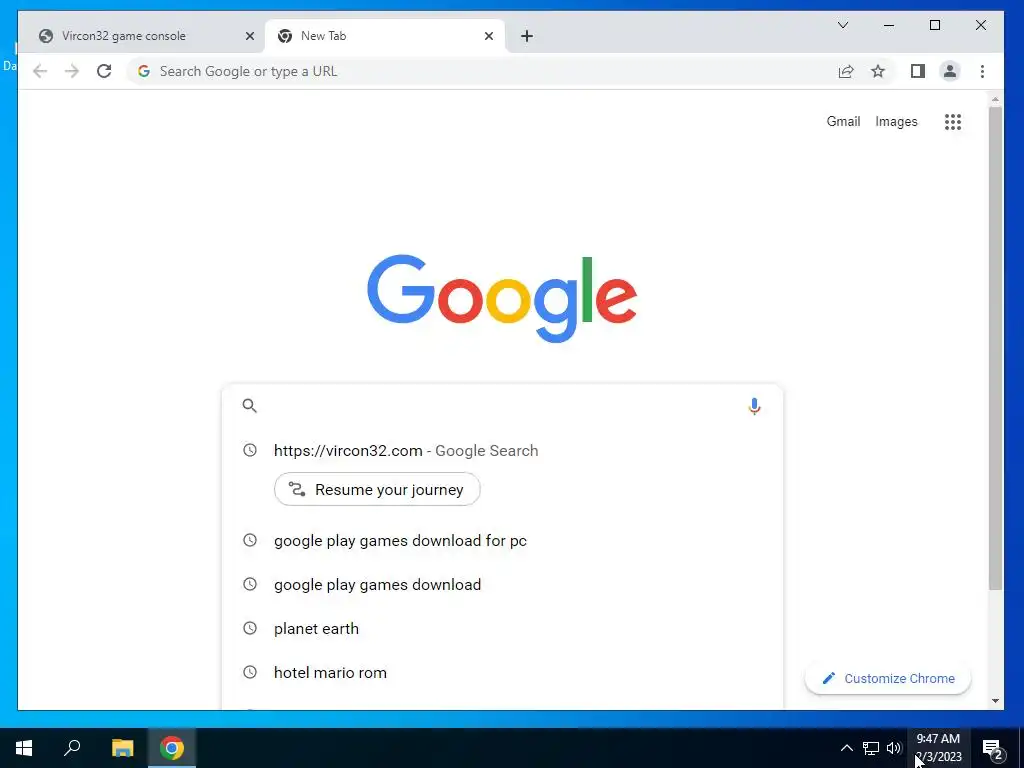This screenshot has height=768, width=1024.
Task: Bookmark this tab with the star icon
Action: coord(878,71)
